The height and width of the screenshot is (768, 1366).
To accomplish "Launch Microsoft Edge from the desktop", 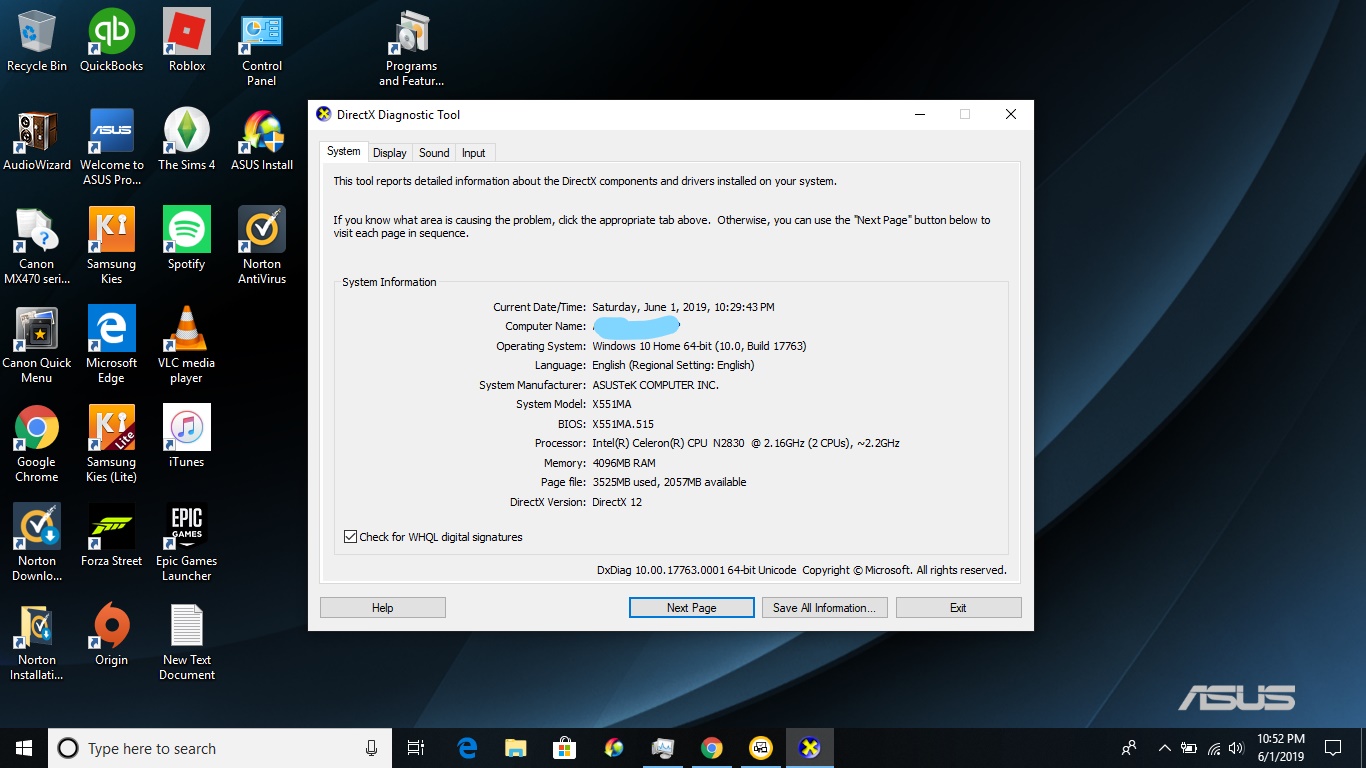I will 111,346.
